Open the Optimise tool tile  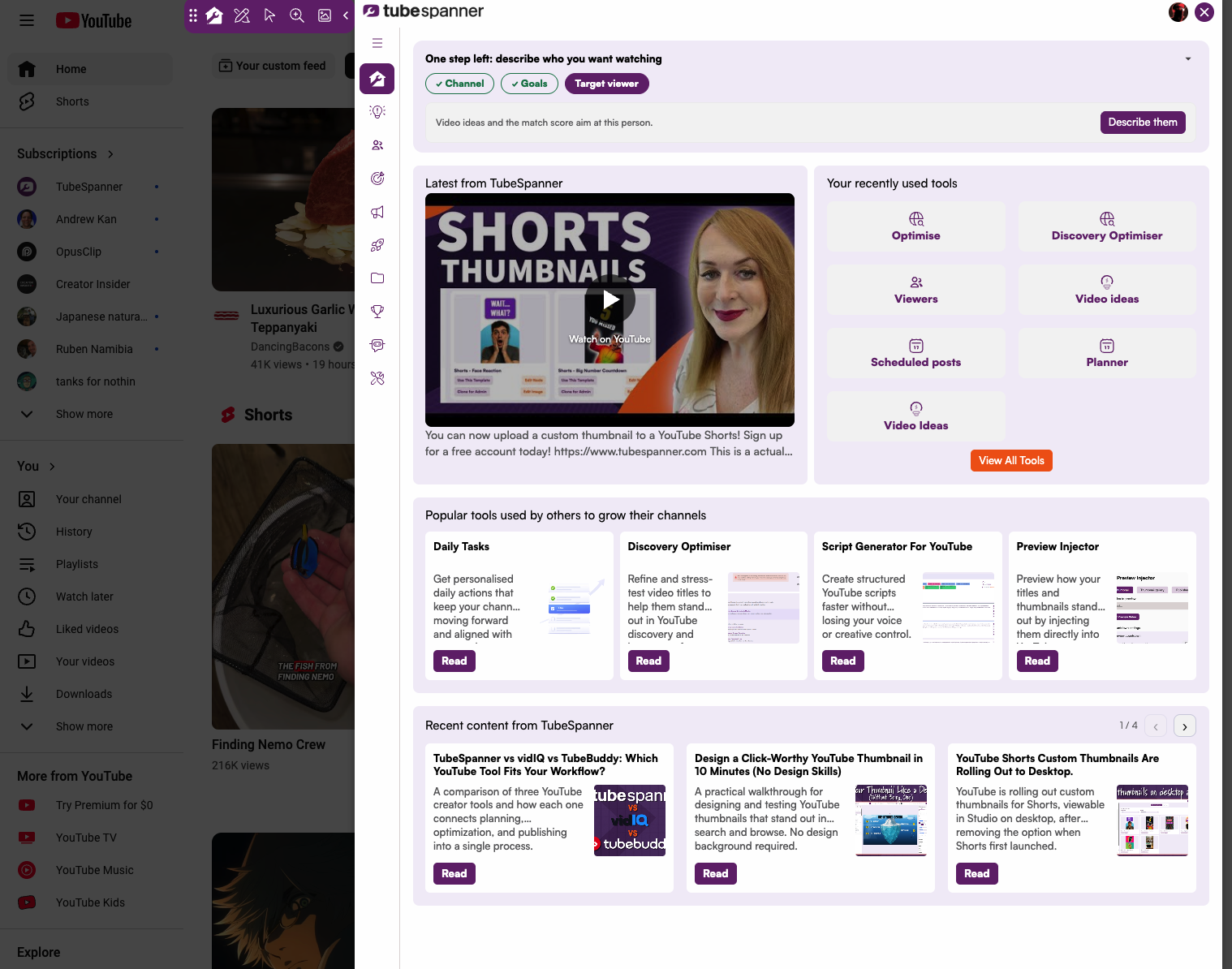point(916,226)
